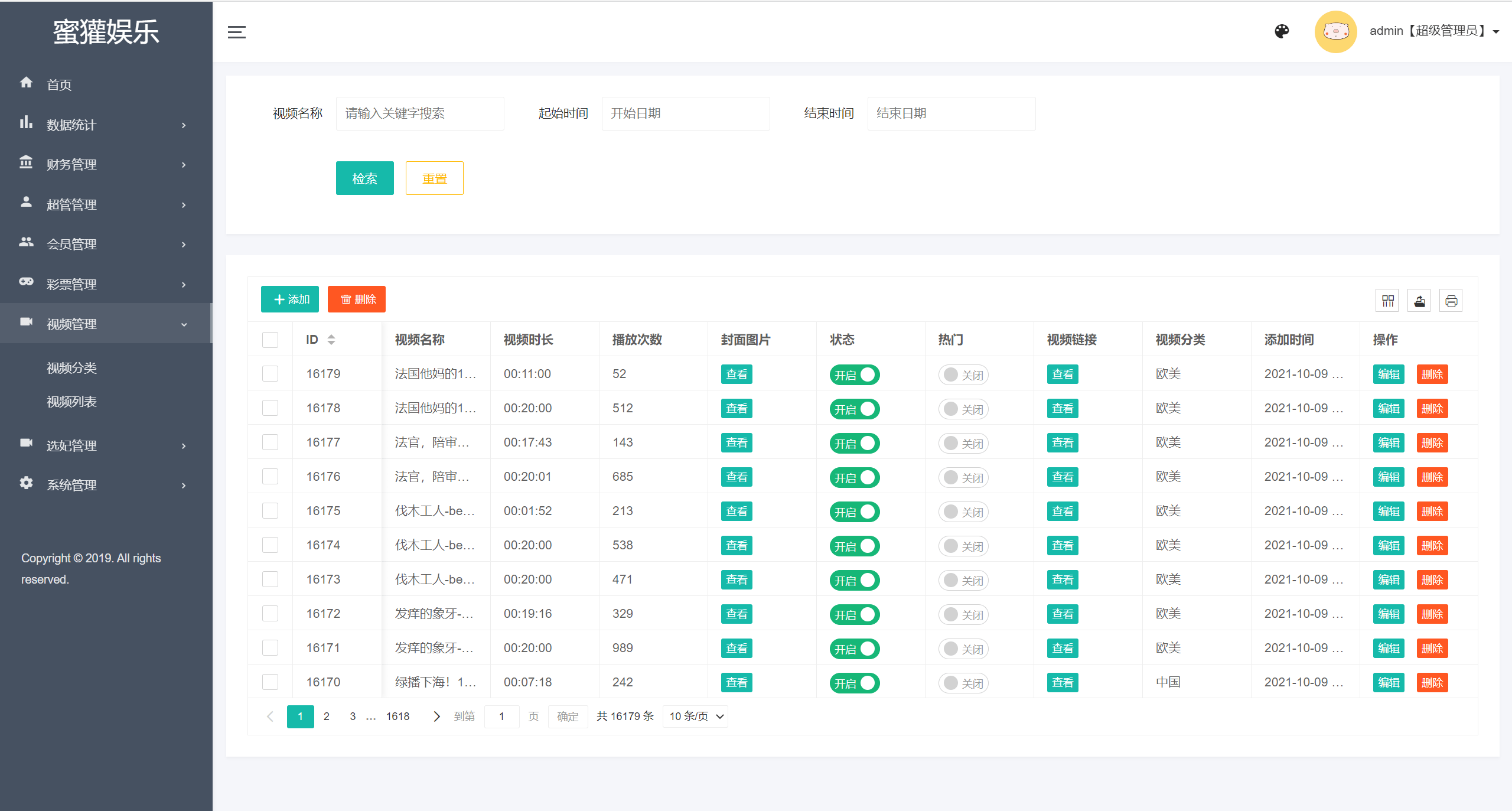Click the 视频名称 keyword search field
The image size is (1512, 811).
tap(419, 113)
